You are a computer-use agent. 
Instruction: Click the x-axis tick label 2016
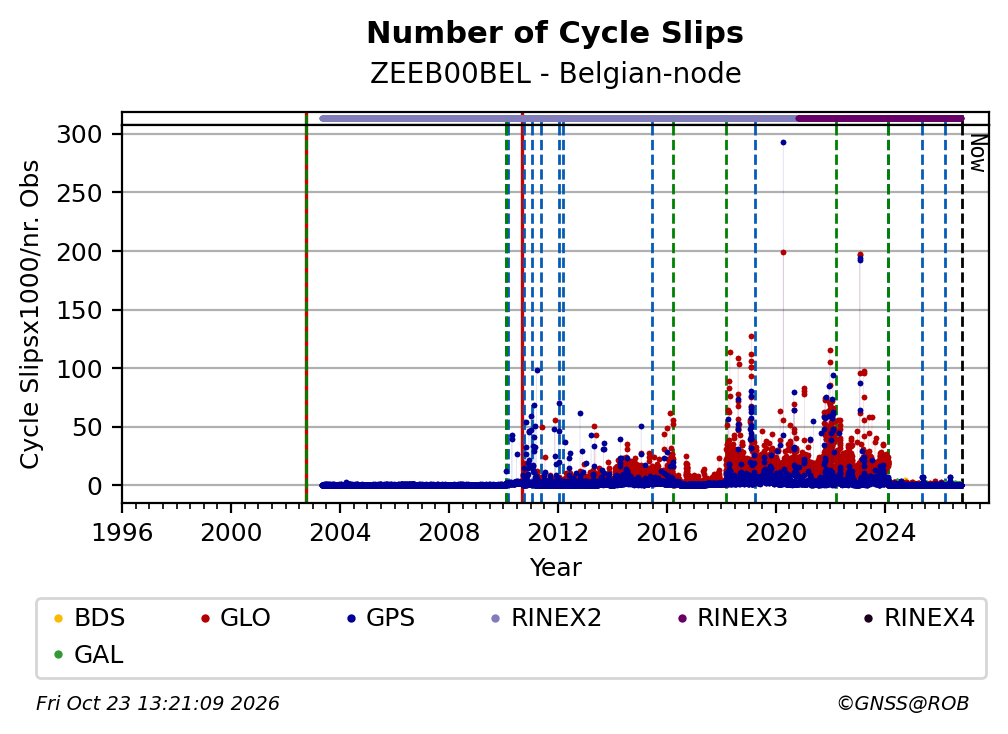(667, 533)
